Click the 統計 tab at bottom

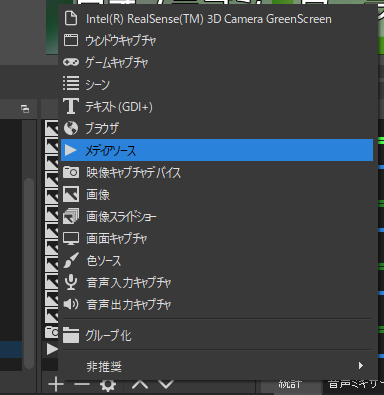[x=289, y=384]
